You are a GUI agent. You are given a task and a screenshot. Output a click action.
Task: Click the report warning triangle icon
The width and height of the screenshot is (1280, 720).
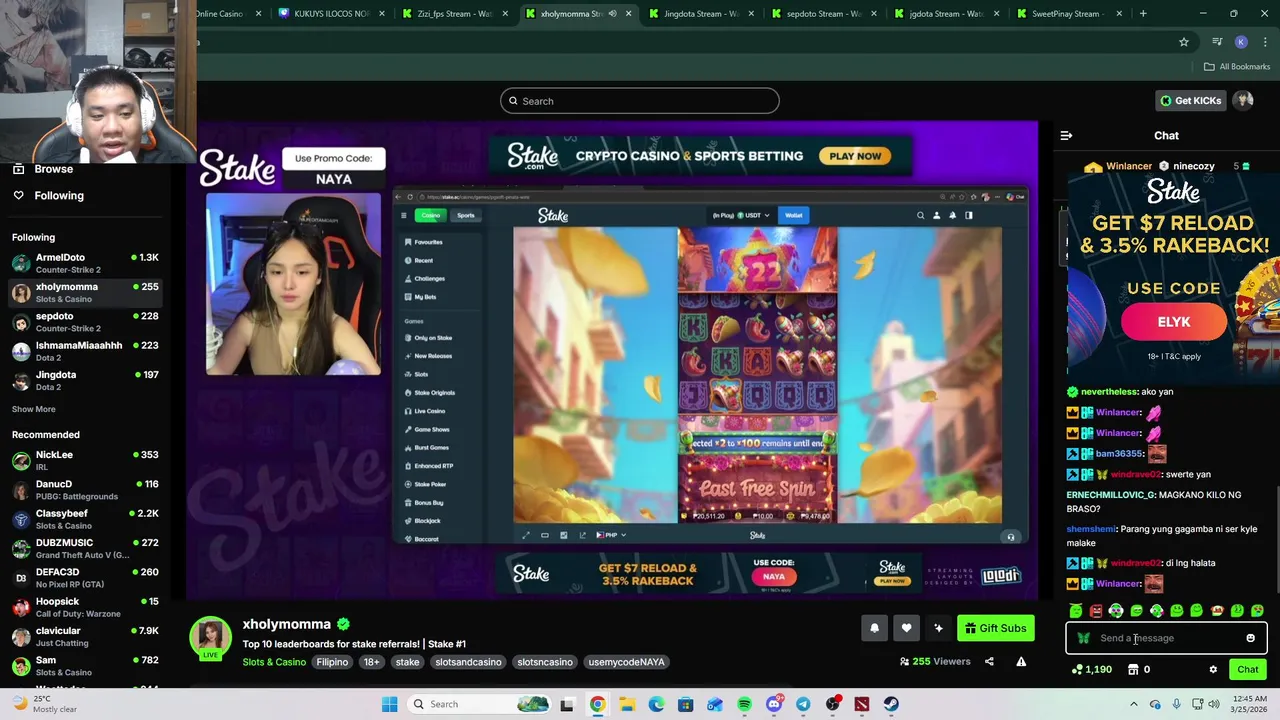coord(1021,661)
